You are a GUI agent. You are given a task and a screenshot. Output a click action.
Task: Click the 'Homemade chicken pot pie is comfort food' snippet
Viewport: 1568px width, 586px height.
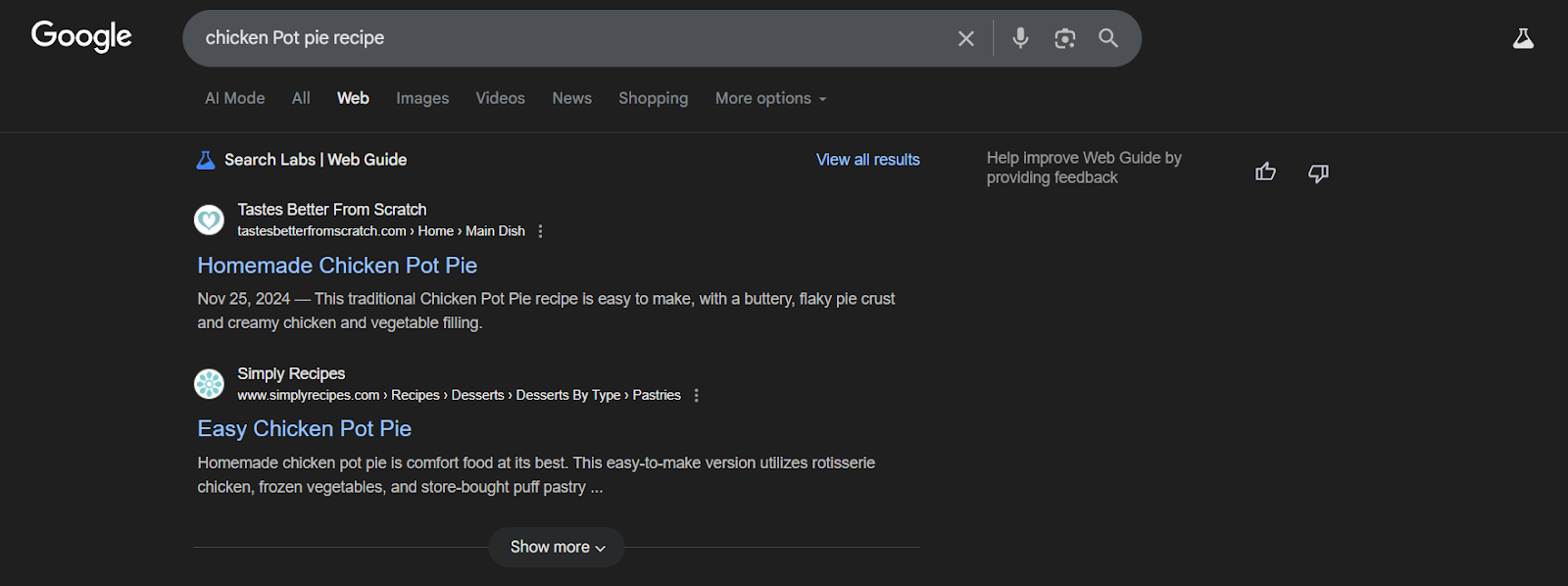(x=536, y=474)
